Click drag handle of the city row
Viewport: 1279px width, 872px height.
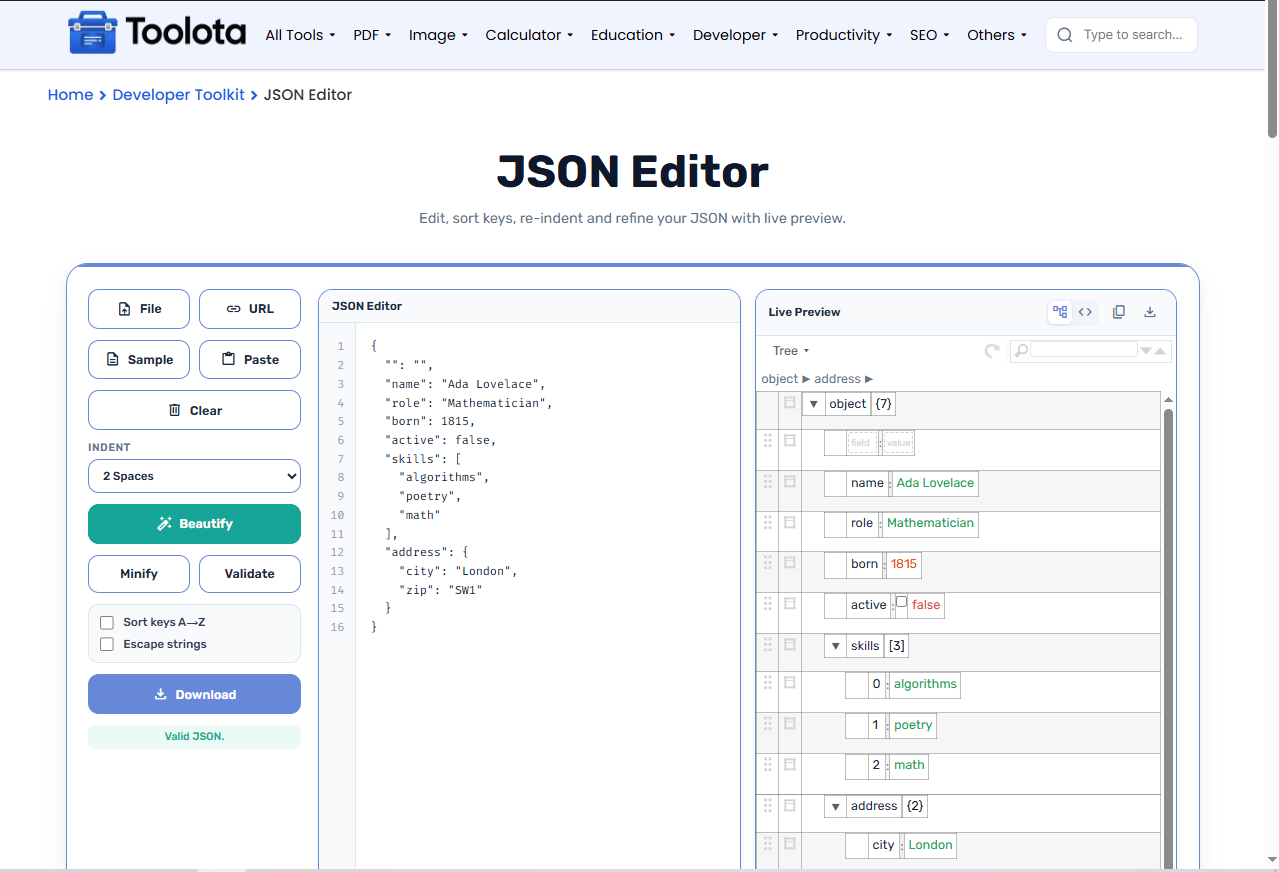[768, 843]
